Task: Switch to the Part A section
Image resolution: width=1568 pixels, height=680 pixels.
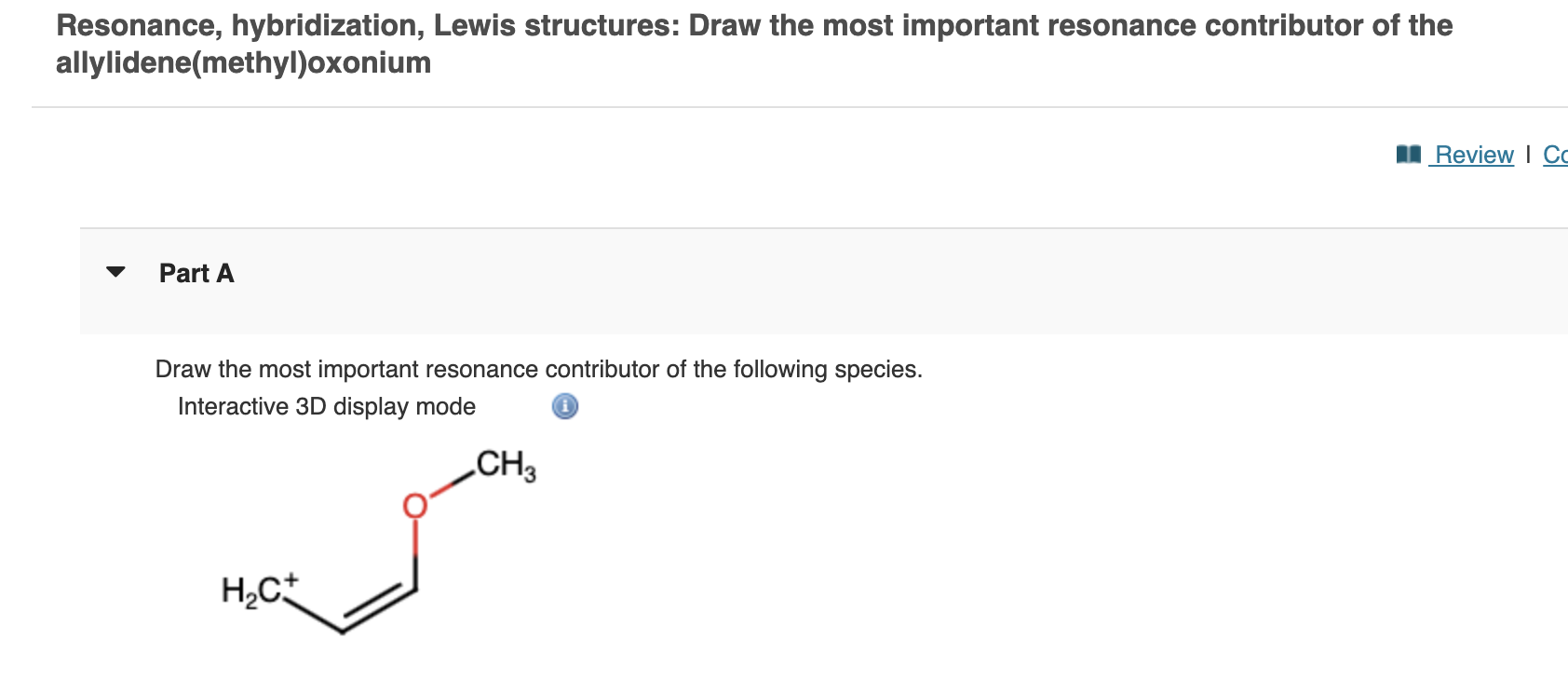Action: pos(196,273)
